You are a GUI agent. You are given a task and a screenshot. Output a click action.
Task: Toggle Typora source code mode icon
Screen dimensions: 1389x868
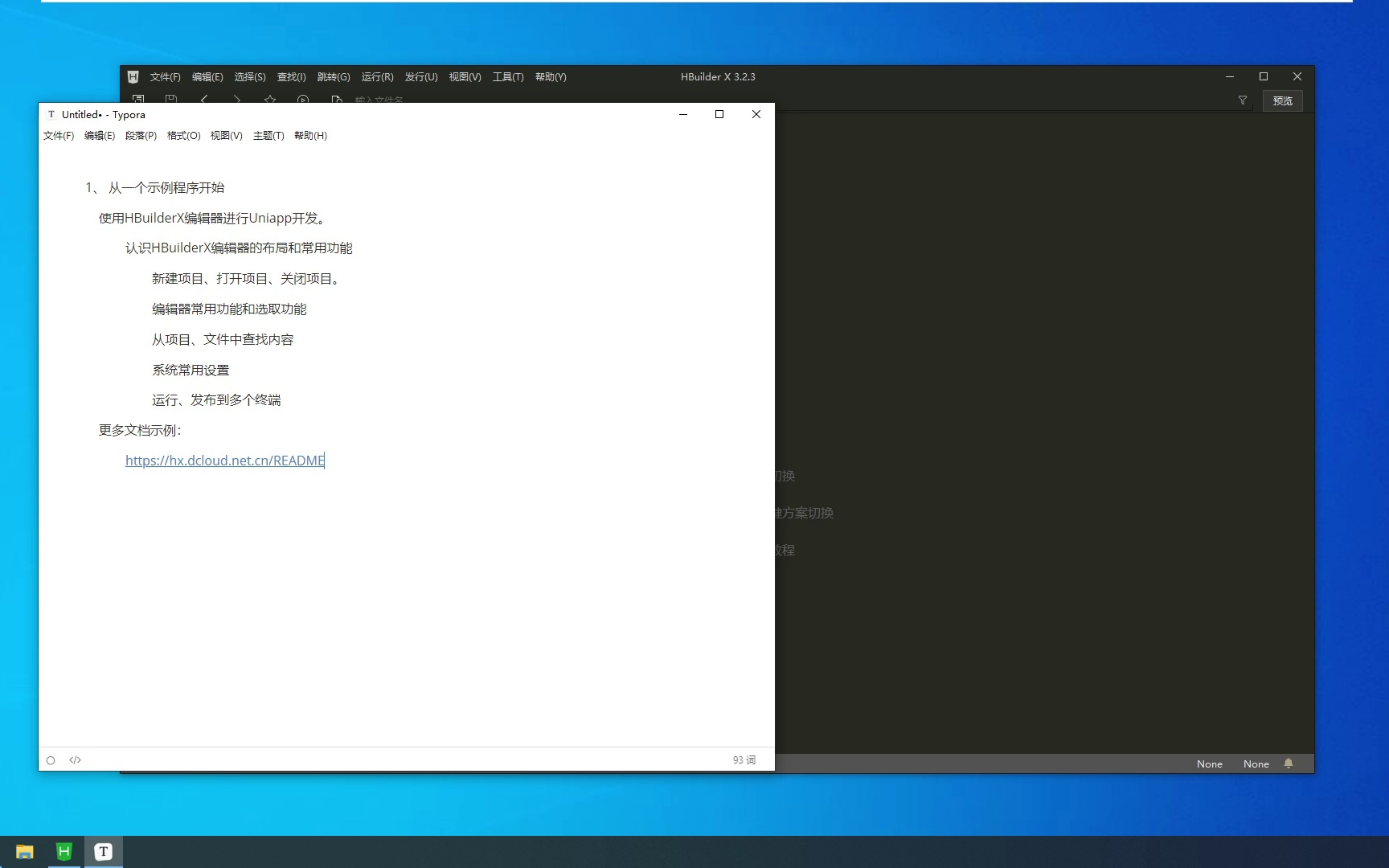[x=75, y=759]
